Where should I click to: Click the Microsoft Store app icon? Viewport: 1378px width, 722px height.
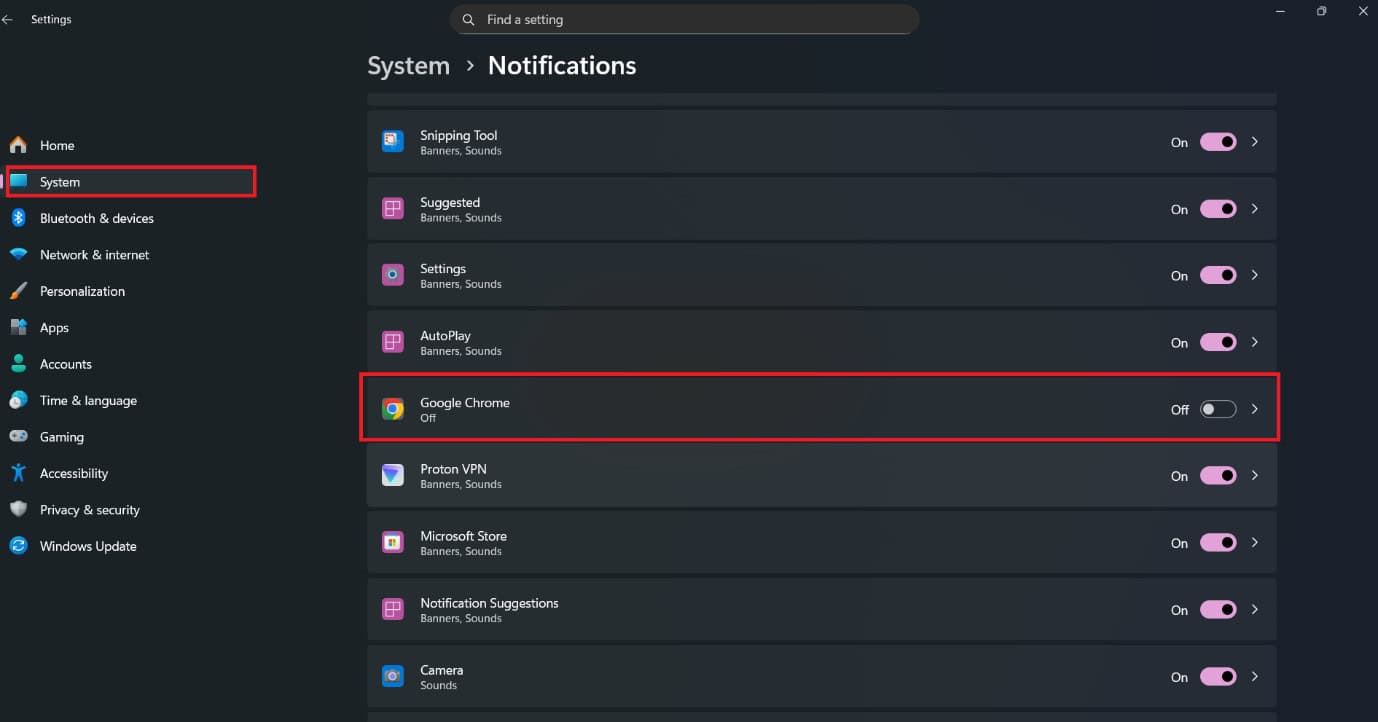click(x=393, y=542)
